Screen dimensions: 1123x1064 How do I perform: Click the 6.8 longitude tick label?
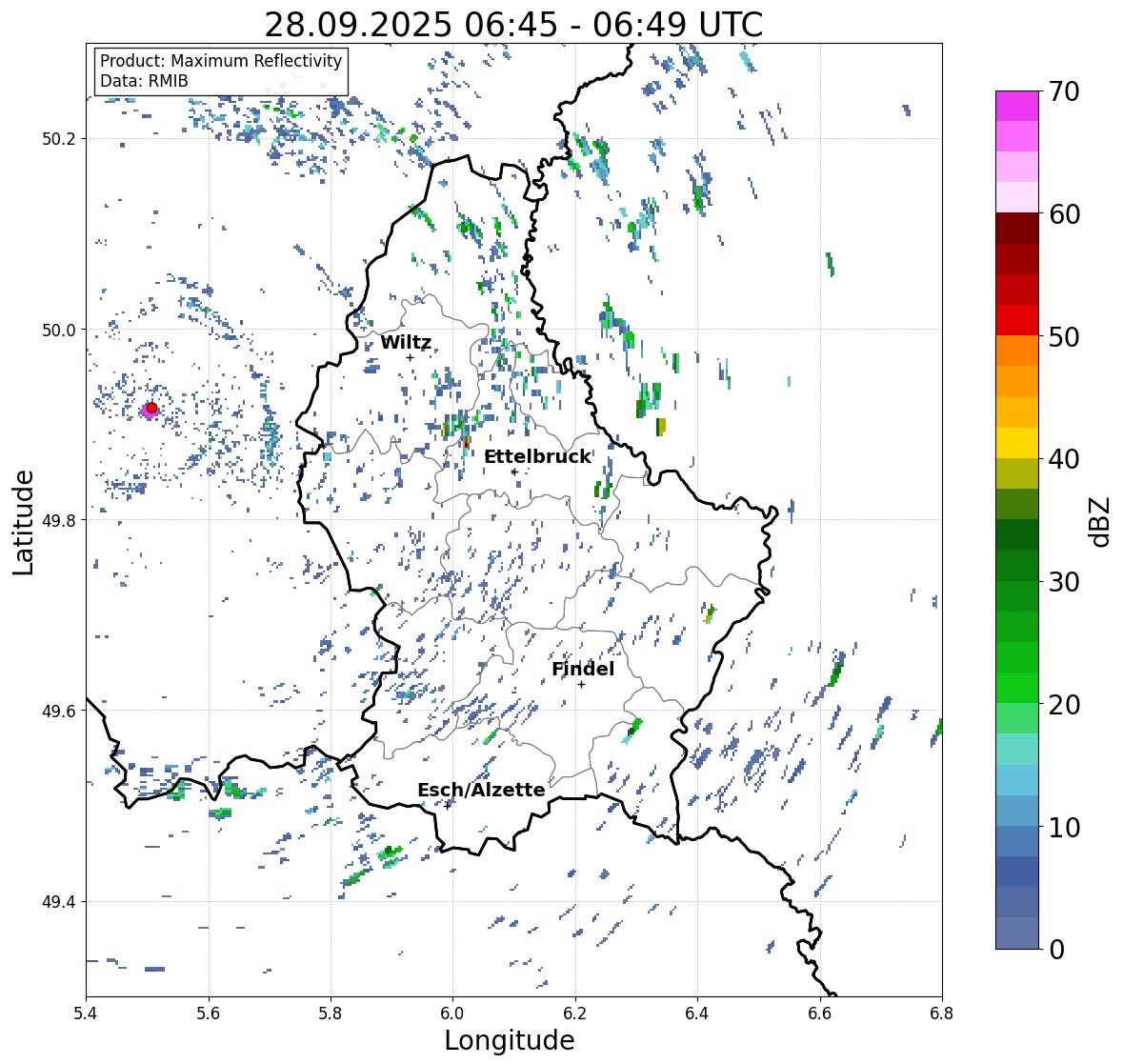tap(943, 1013)
